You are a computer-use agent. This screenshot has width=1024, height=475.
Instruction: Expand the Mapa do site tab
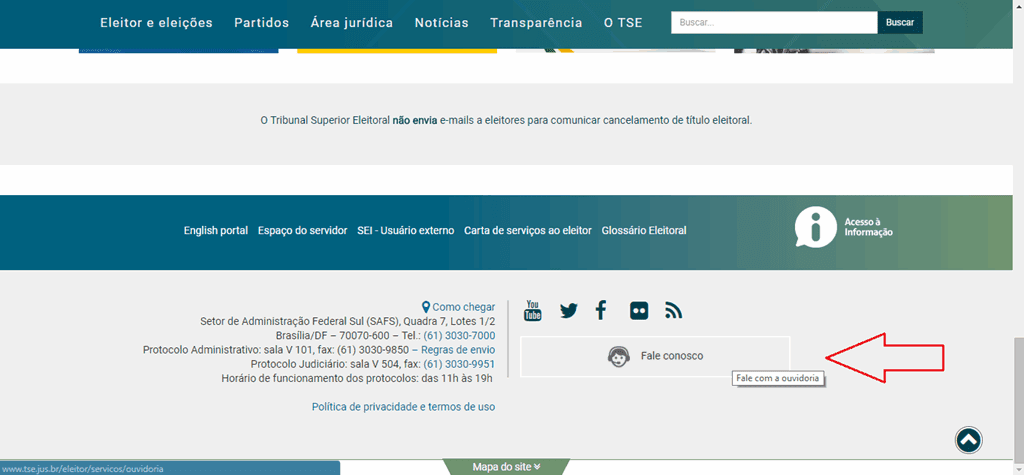506,467
